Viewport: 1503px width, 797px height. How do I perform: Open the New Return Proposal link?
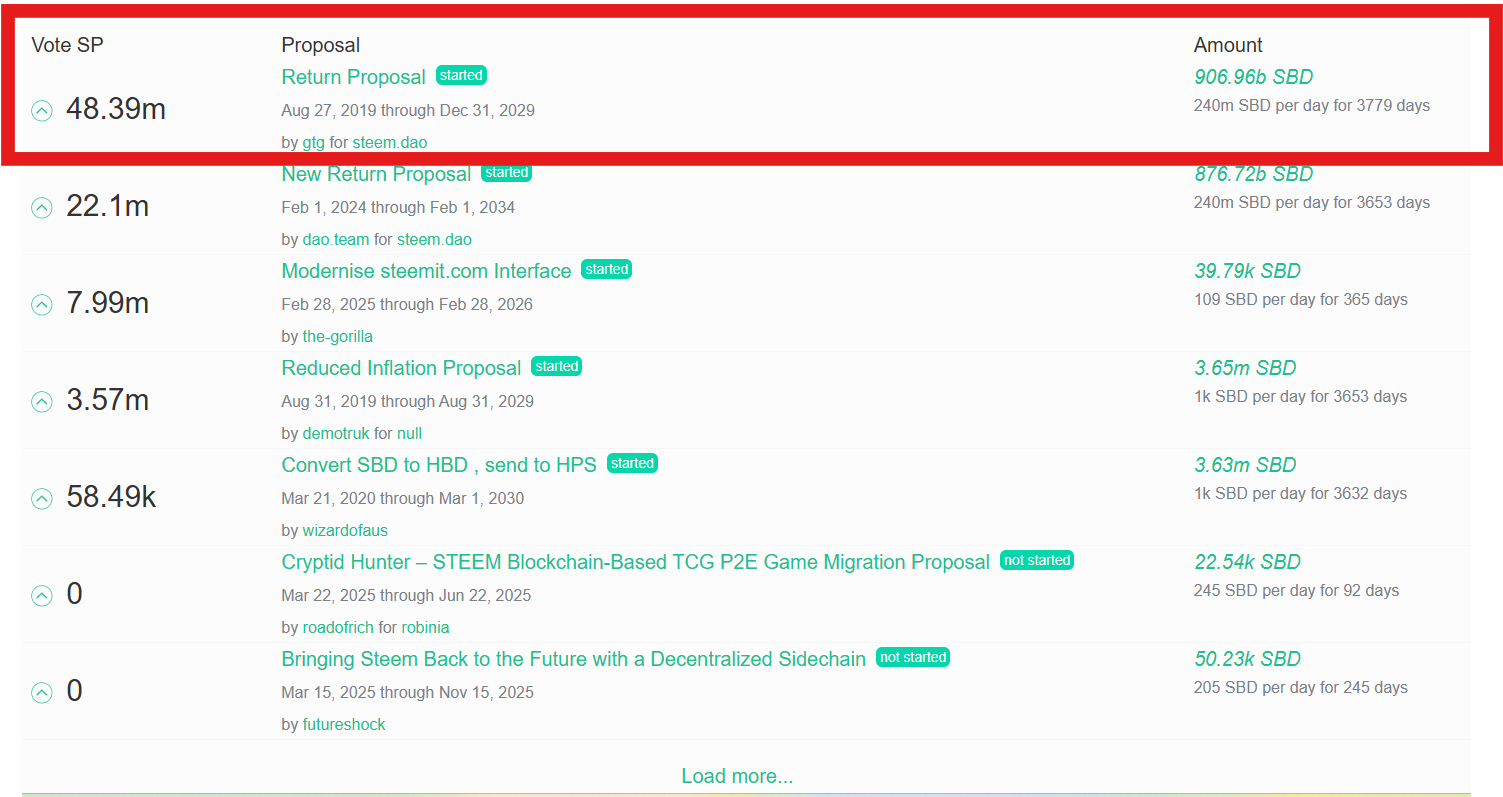[x=376, y=174]
